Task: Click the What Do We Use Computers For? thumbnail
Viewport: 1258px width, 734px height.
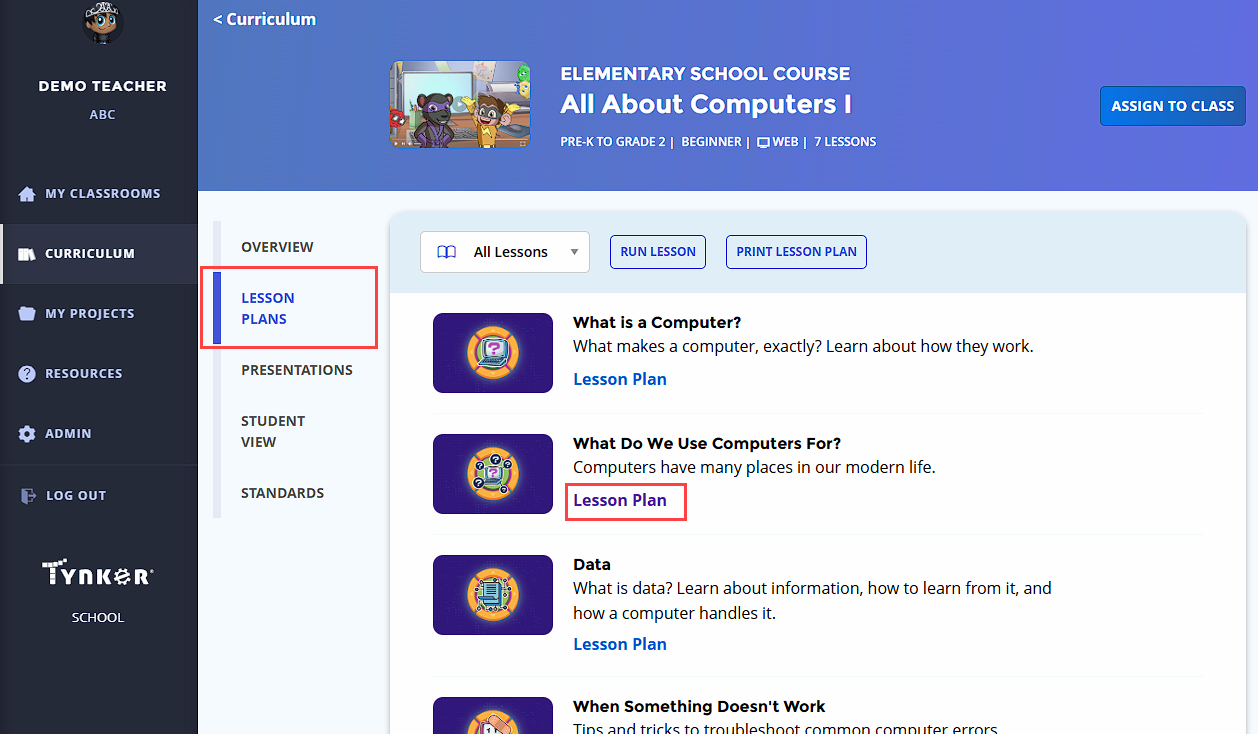Action: pos(493,474)
